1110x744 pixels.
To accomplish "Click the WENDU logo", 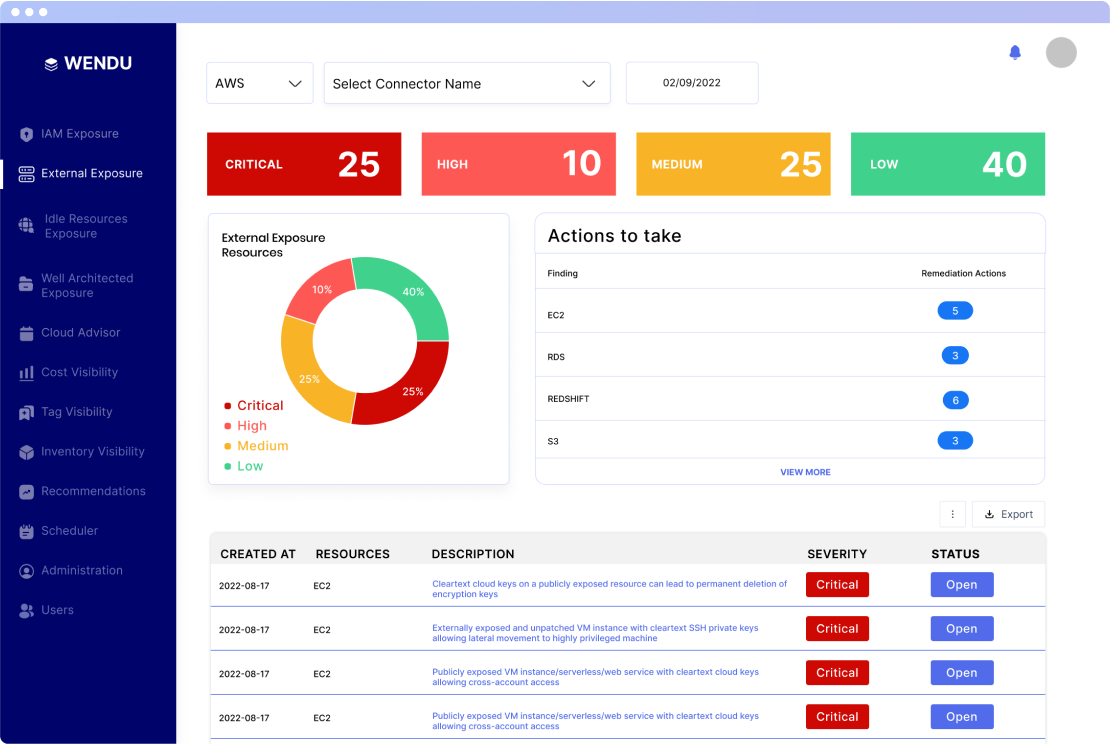I will [88, 63].
